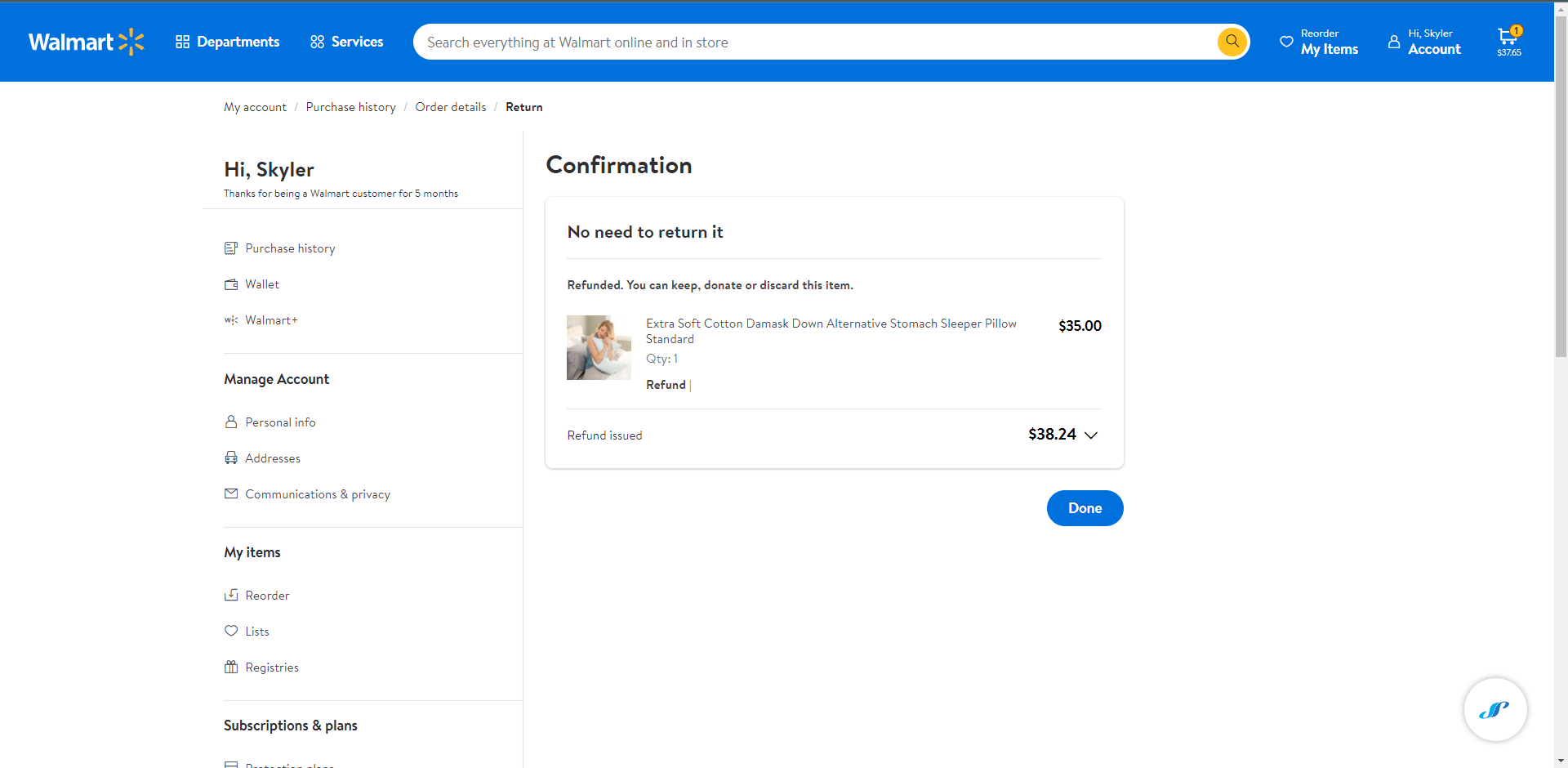
Task: Open Wallet in the sidebar
Action: pos(262,284)
